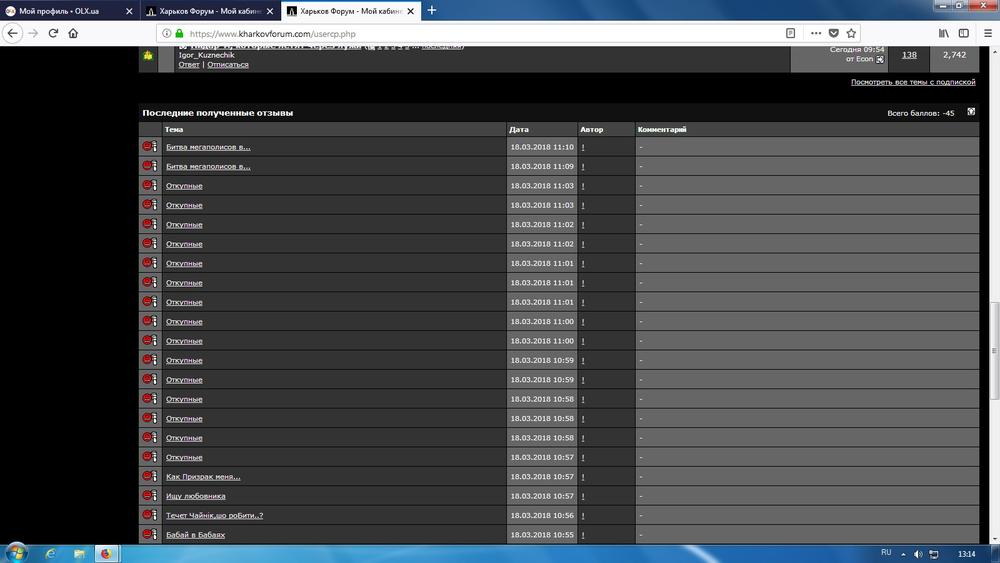
Task: Switch to the Мой профиль OLX.ua tab
Action: tap(69, 11)
